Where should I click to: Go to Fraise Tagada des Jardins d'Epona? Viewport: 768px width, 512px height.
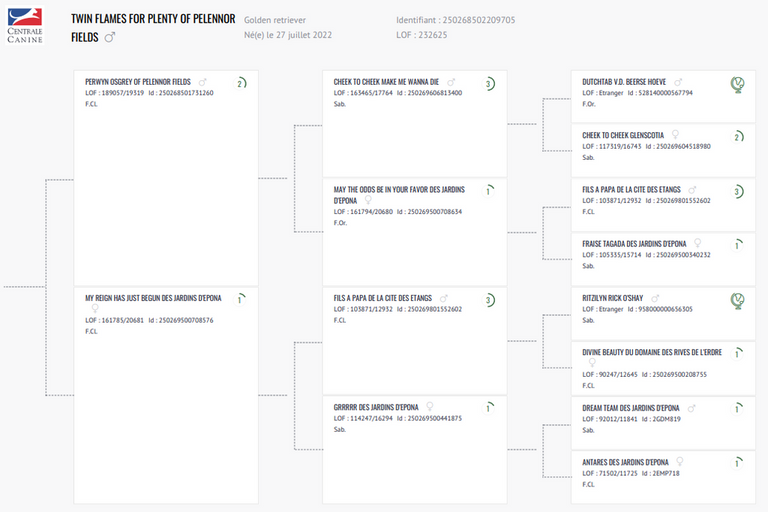click(635, 244)
